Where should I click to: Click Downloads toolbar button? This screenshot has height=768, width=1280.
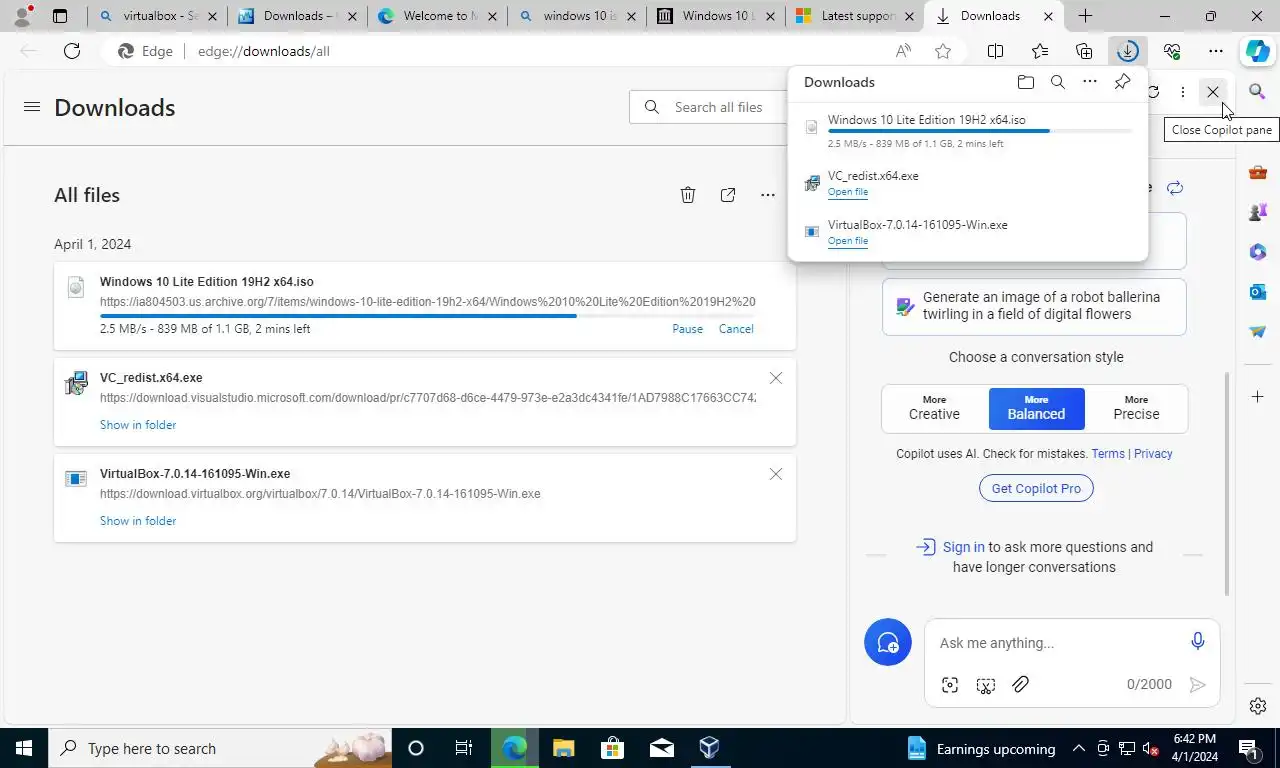pos(1127,51)
